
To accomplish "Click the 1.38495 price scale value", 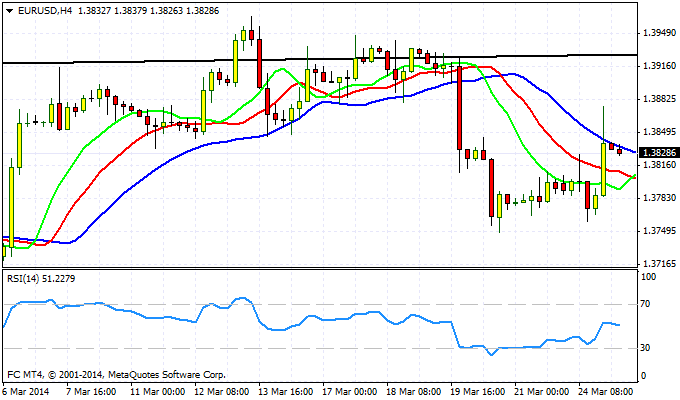I will click(x=660, y=132).
